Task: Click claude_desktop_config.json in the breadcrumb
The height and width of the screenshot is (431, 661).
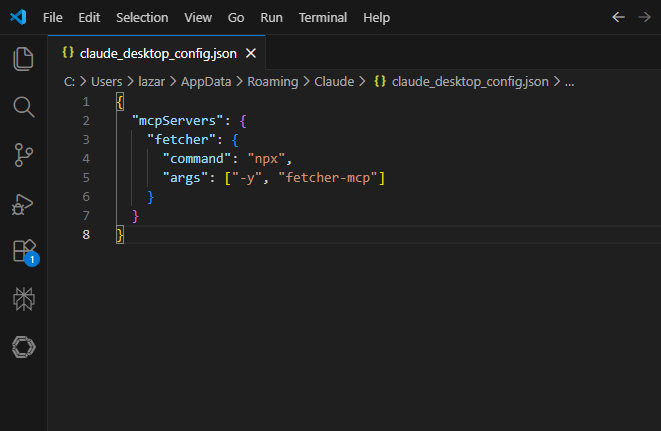Action: pos(470,81)
